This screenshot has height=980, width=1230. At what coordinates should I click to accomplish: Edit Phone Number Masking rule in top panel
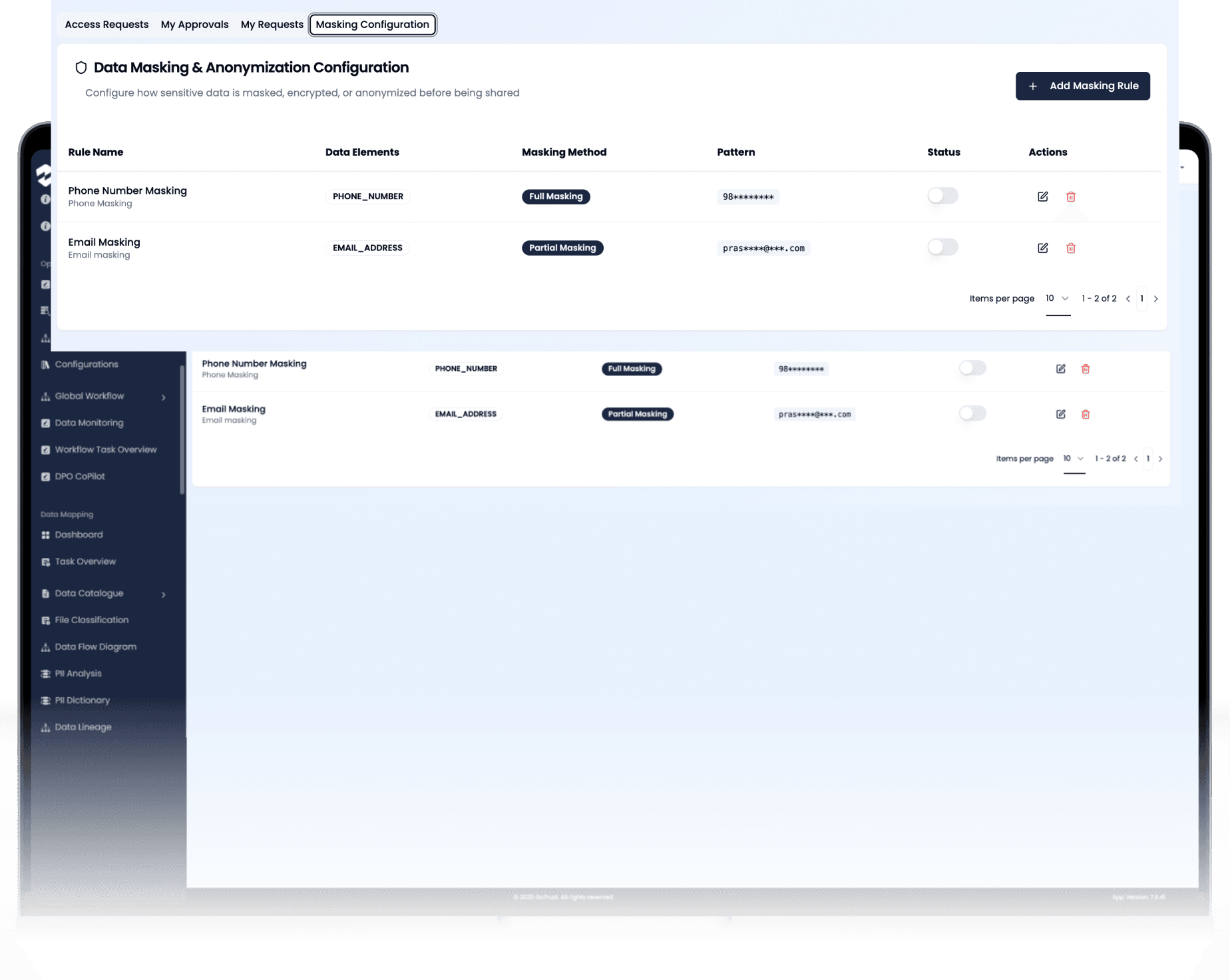pos(1042,196)
